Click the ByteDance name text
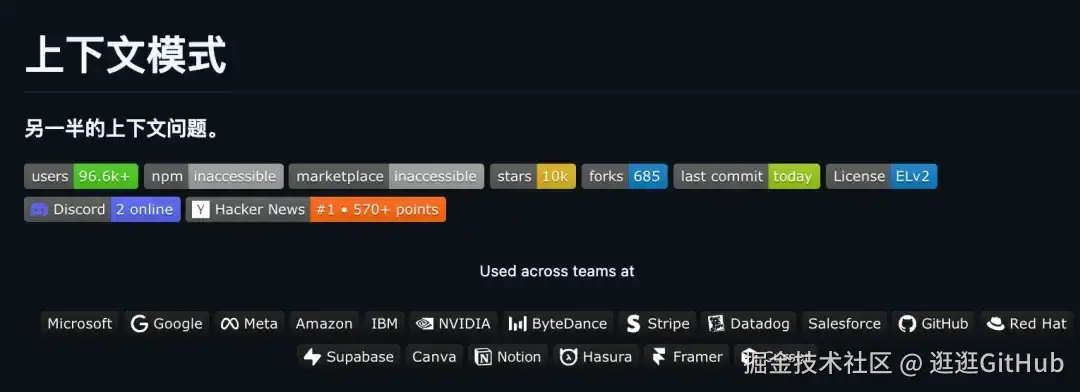1080x392 pixels. tap(569, 324)
